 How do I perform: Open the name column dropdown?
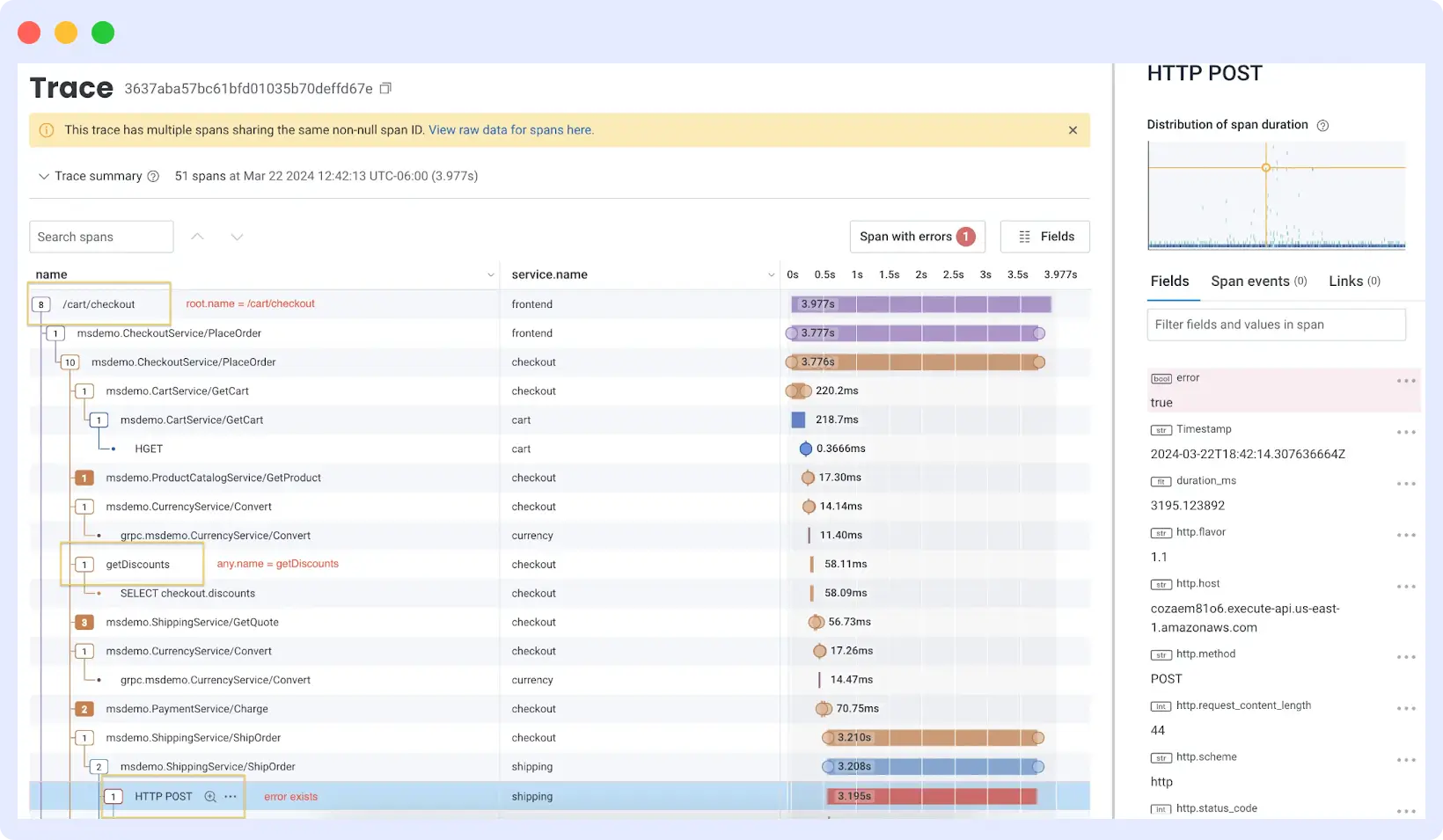pos(490,274)
